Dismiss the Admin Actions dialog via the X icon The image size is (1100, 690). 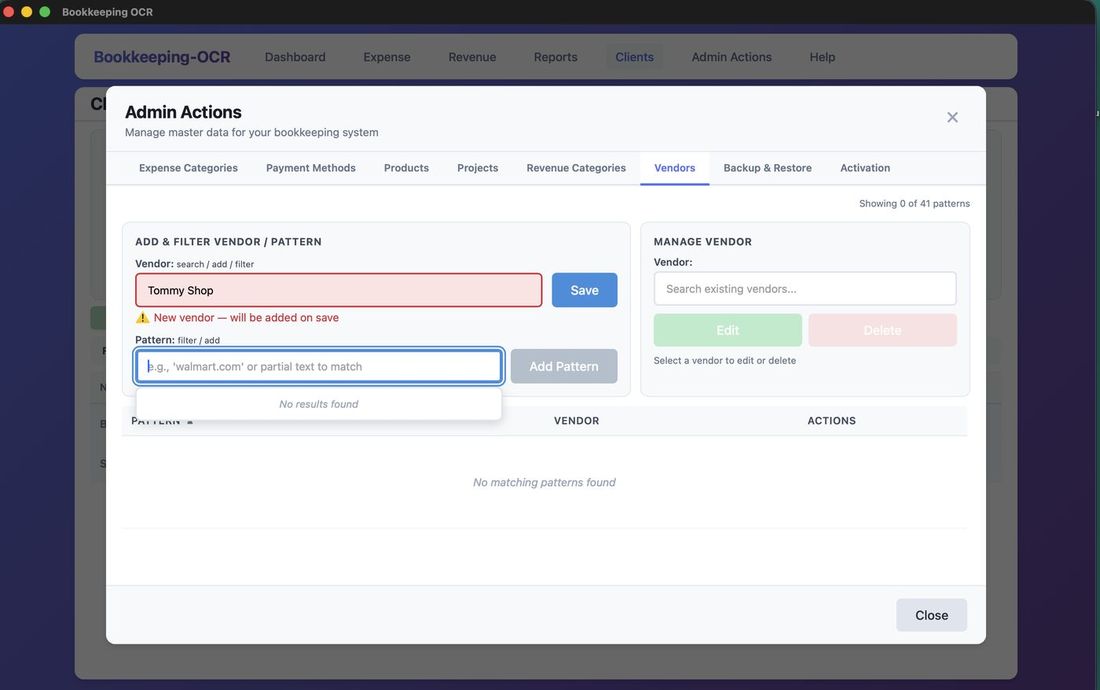pos(951,117)
